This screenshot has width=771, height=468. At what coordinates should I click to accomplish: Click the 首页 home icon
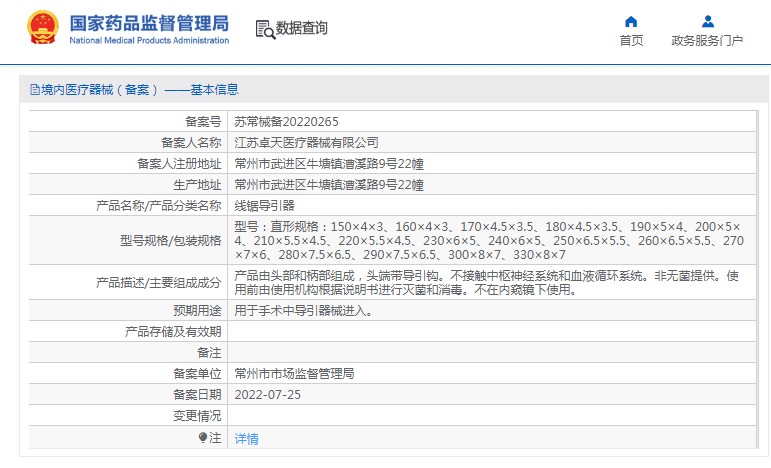631,22
